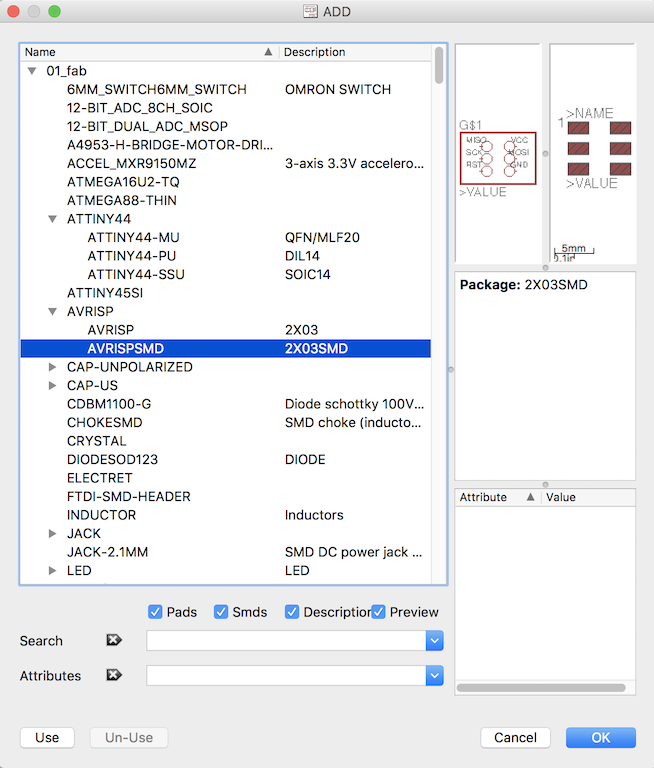The width and height of the screenshot is (654, 768).
Task: Cancel the ADD dialog
Action: point(515,738)
